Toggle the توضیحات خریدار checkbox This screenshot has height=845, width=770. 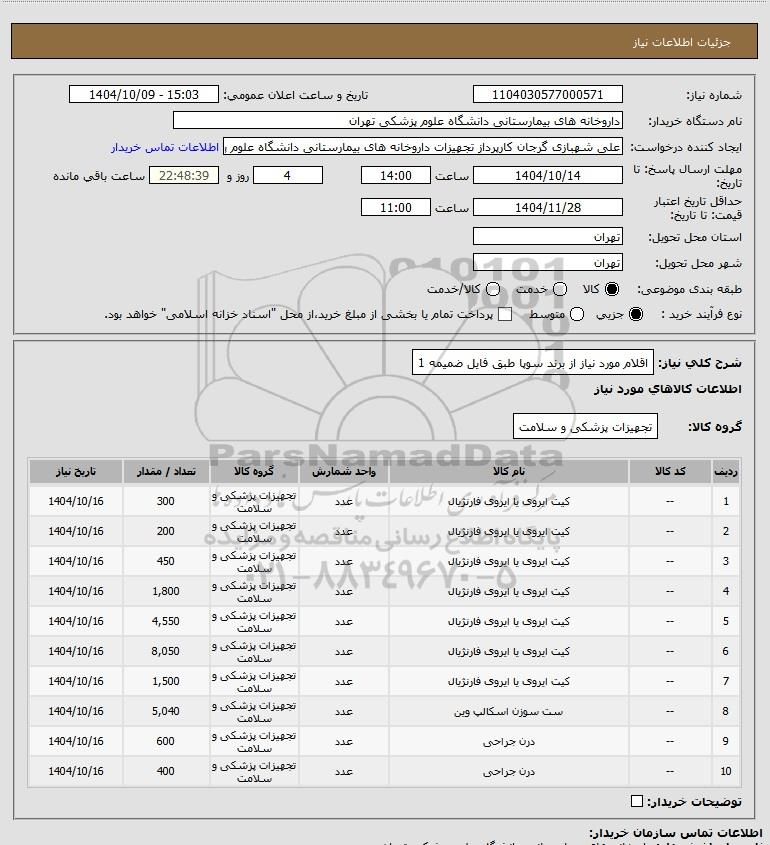tap(637, 801)
